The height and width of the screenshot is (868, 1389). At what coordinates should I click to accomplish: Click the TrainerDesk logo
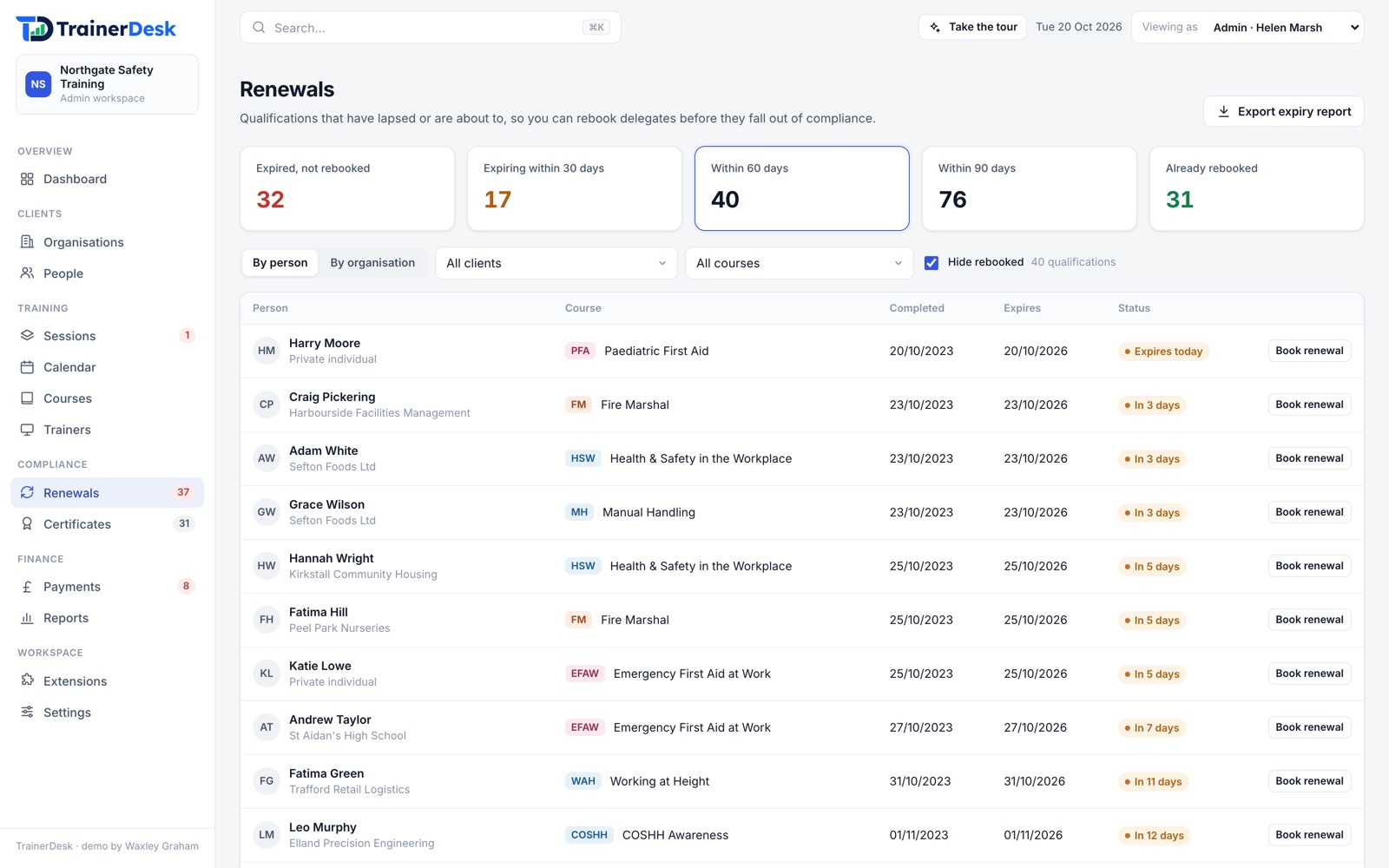[x=95, y=29]
